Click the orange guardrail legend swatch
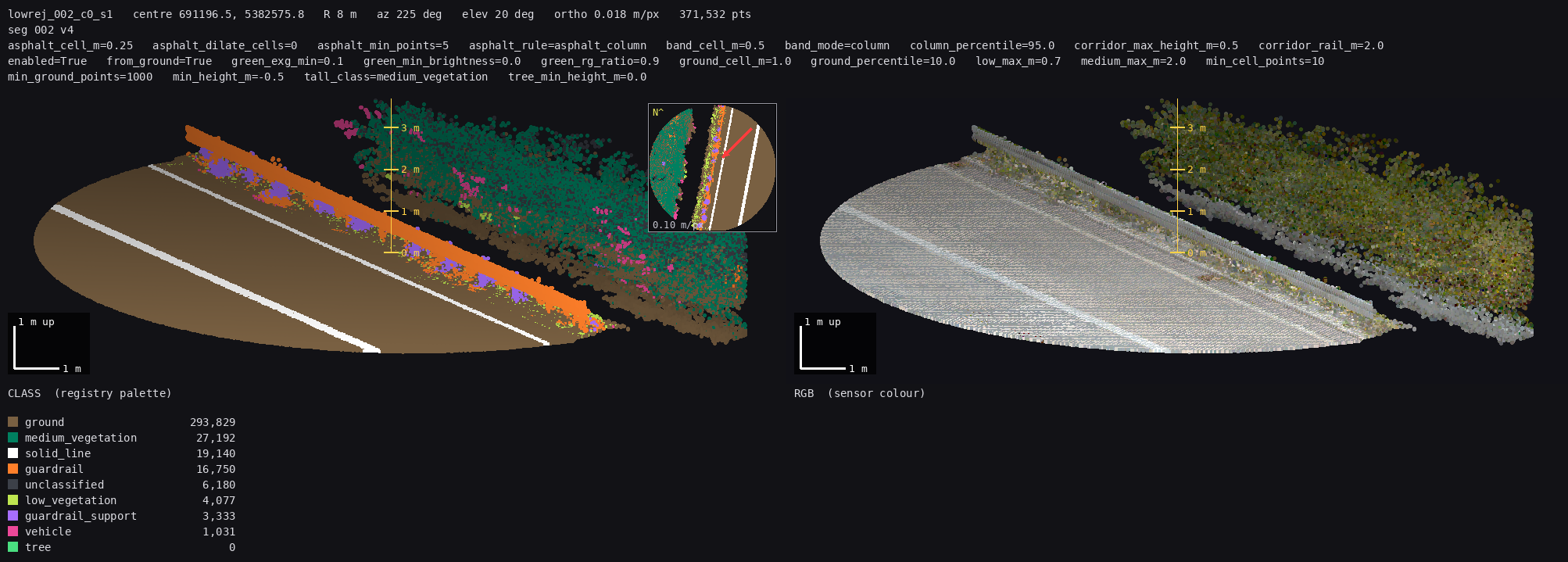The height and width of the screenshot is (562, 1568). coord(13,469)
